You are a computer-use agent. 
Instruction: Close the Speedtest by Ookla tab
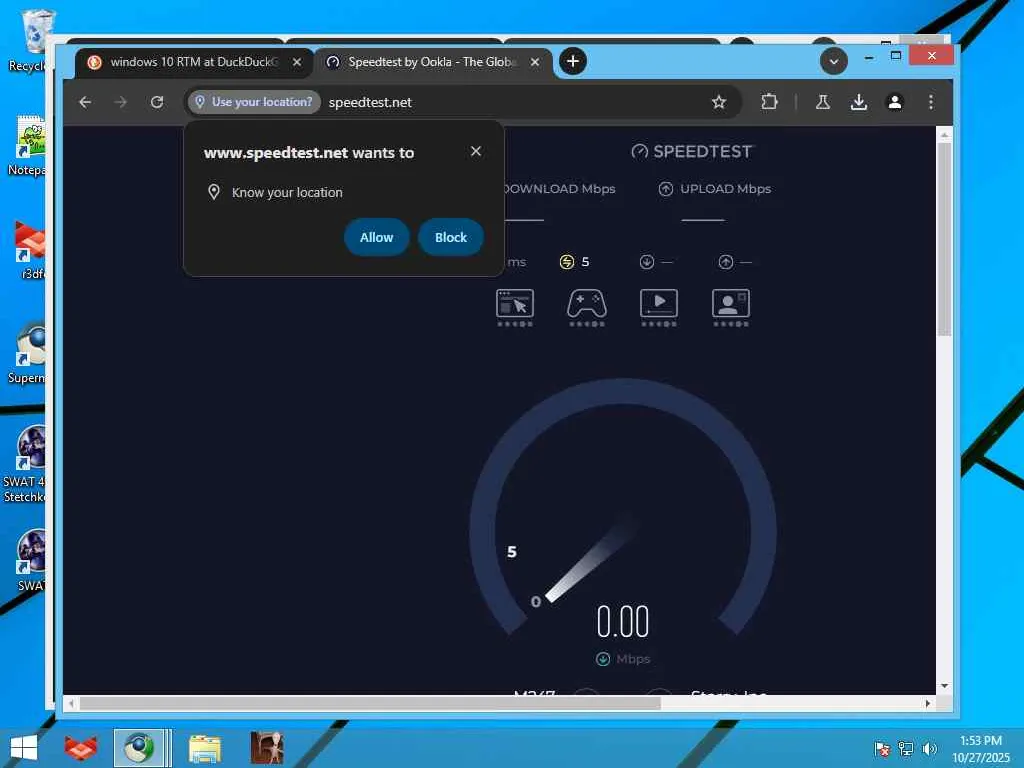point(535,62)
